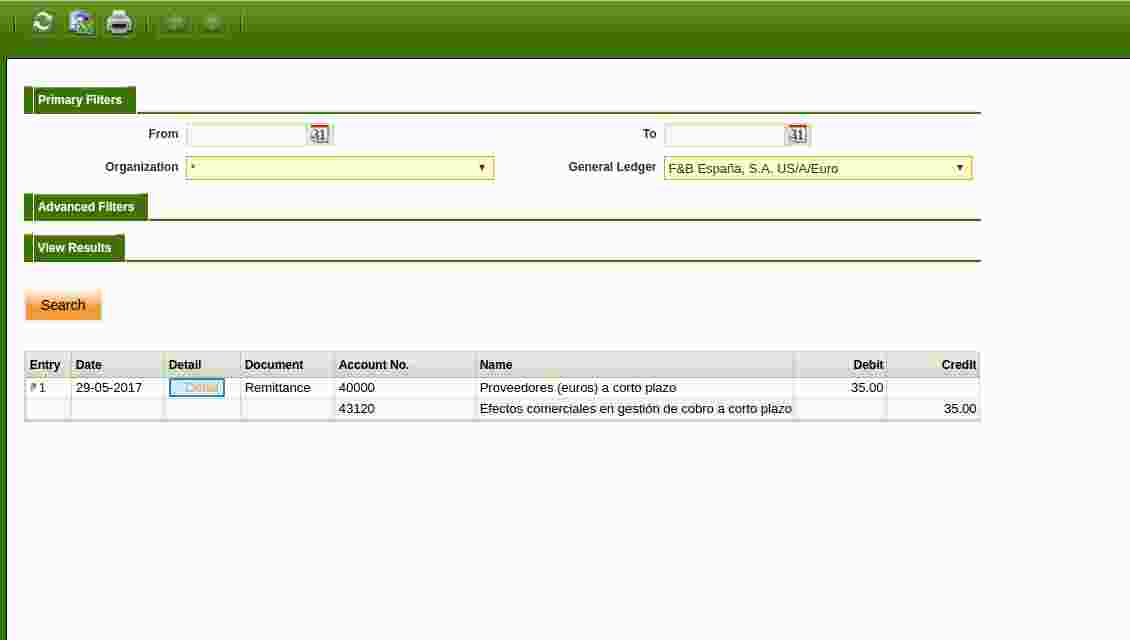Image resolution: width=1130 pixels, height=640 pixels.
Task: Click the Print report icon
Action: (119, 22)
